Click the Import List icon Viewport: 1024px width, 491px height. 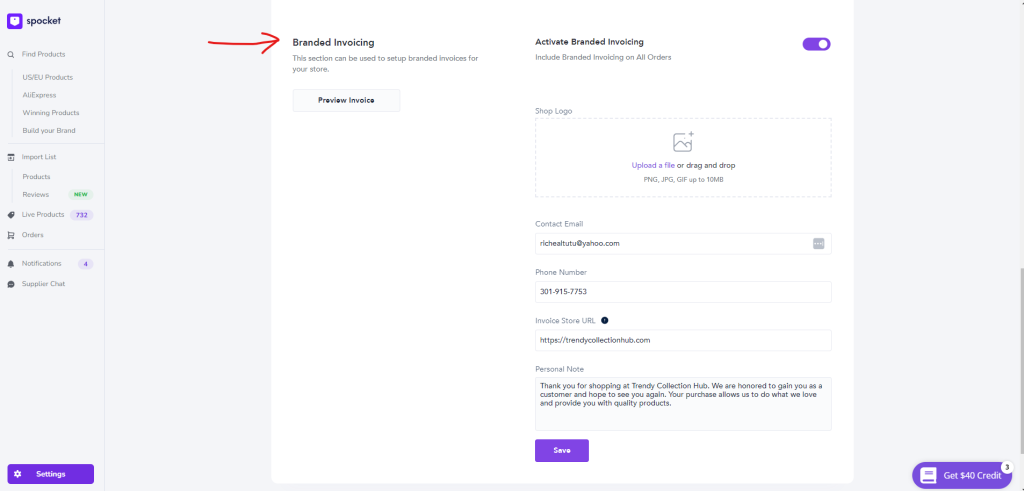point(11,157)
